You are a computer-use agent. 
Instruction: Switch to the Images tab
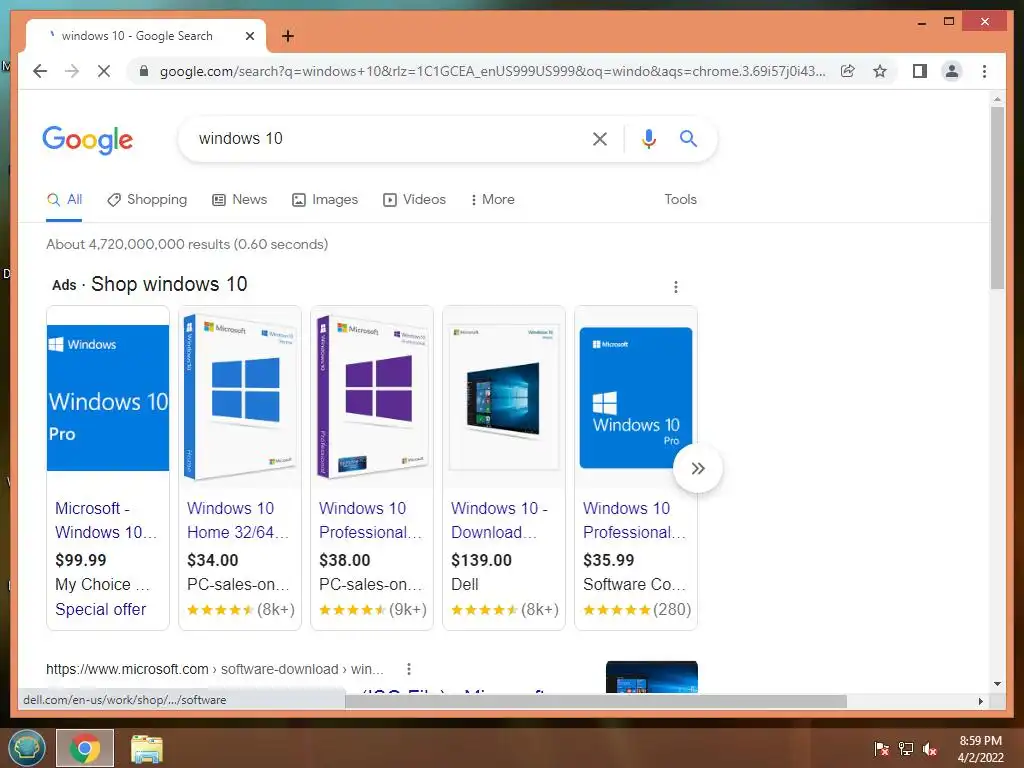click(x=325, y=200)
